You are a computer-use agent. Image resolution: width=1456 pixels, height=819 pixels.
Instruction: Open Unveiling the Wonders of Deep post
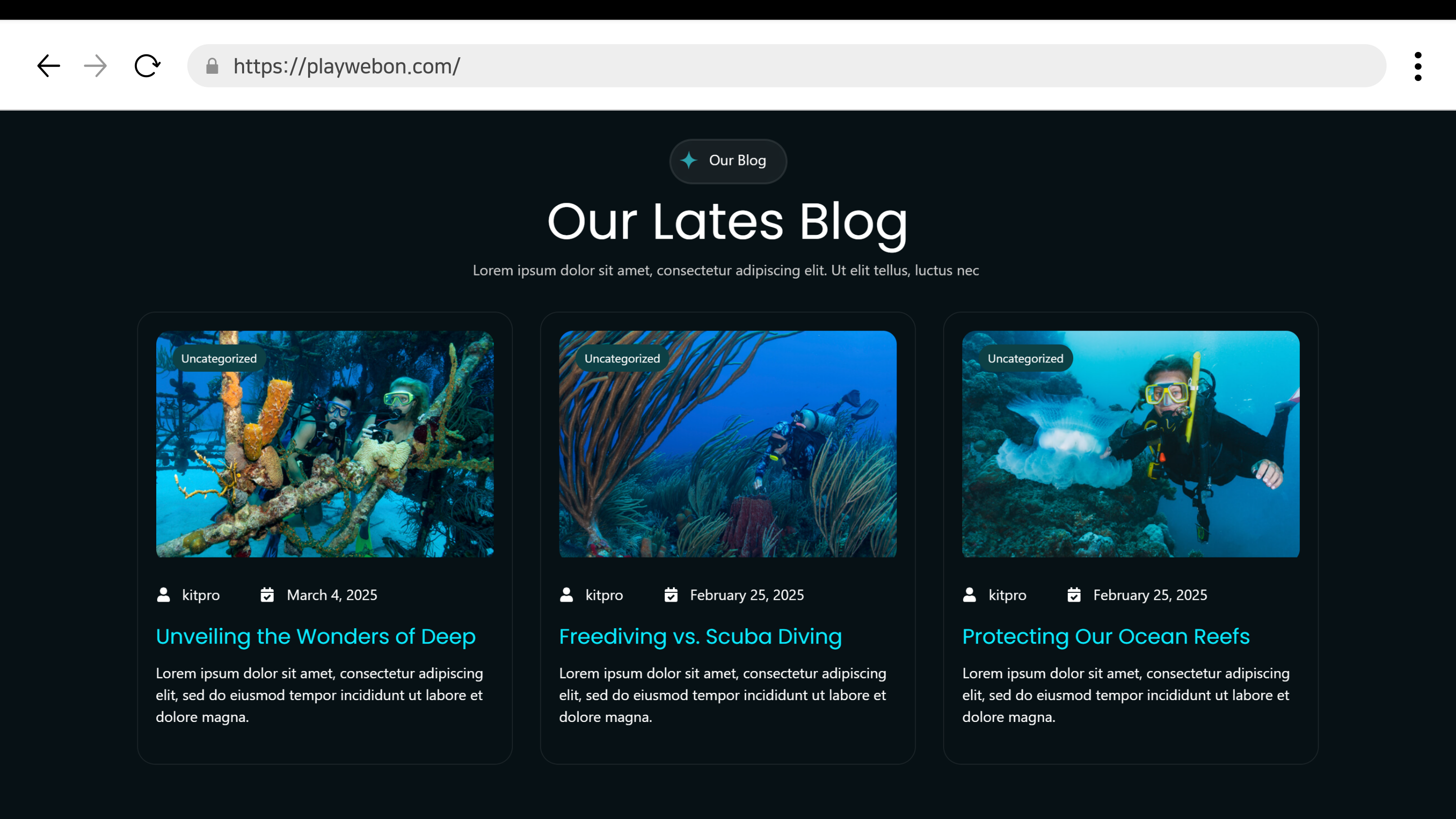coord(315,637)
